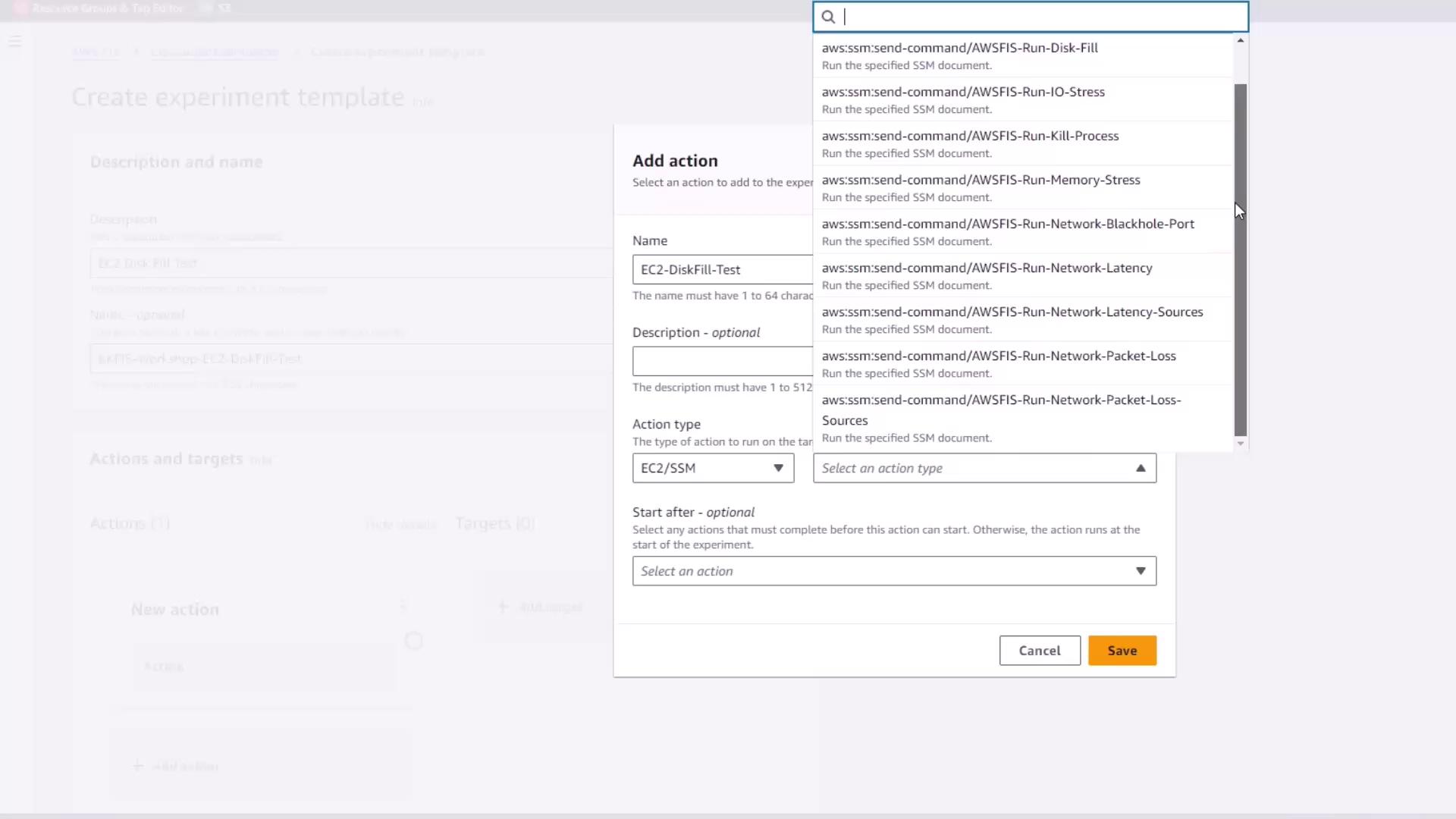The width and height of the screenshot is (1456, 819).
Task: Collapse the 'Select an action type' dropdown arrow
Action: tap(1140, 468)
